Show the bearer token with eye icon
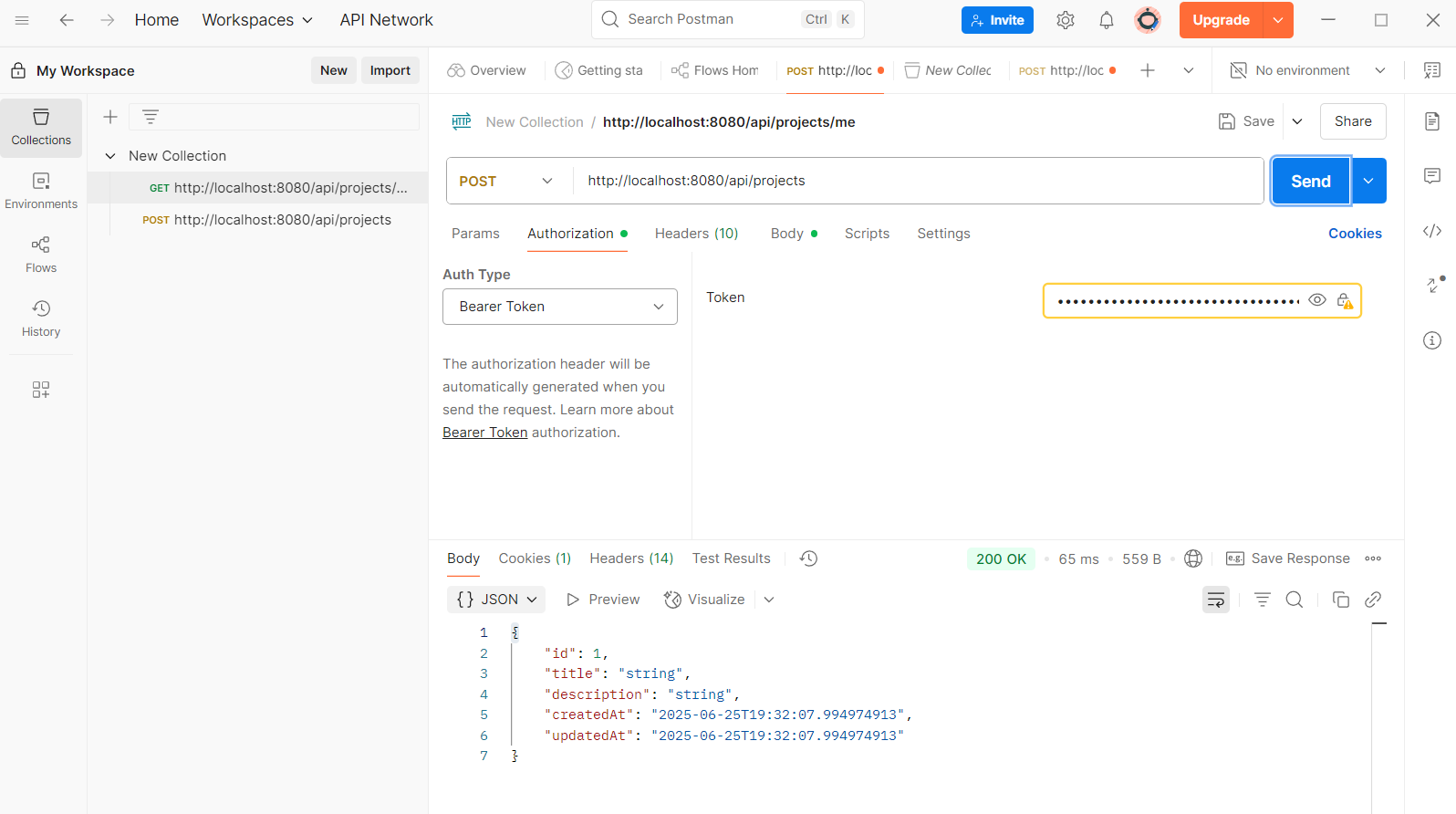Screen dimensions: 1456x814 point(1317,300)
